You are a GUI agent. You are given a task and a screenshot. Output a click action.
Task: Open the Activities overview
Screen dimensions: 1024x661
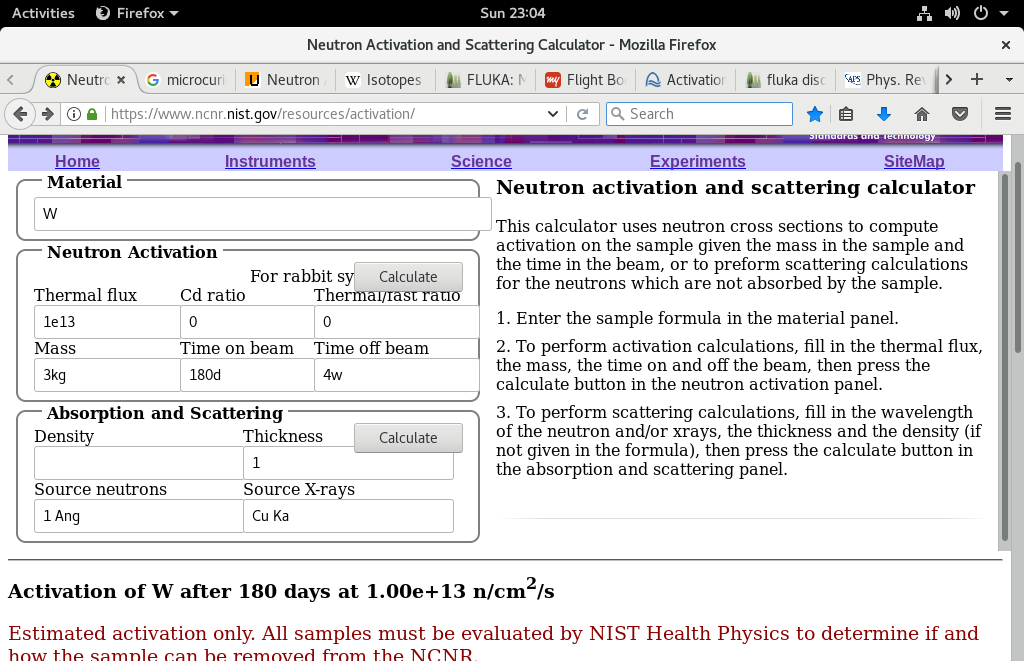click(x=43, y=13)
